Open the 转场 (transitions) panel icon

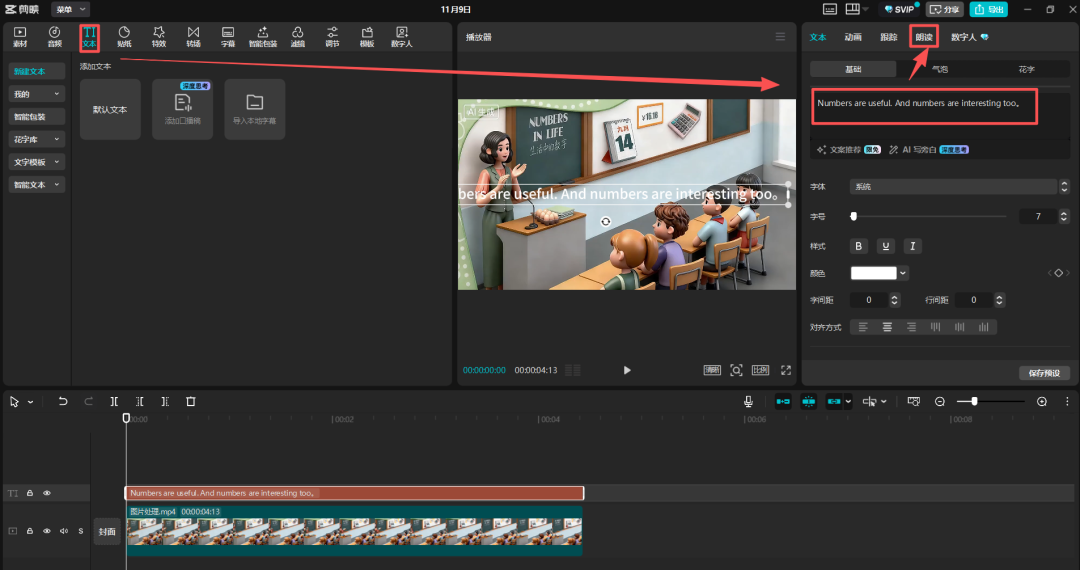point(193,37)
